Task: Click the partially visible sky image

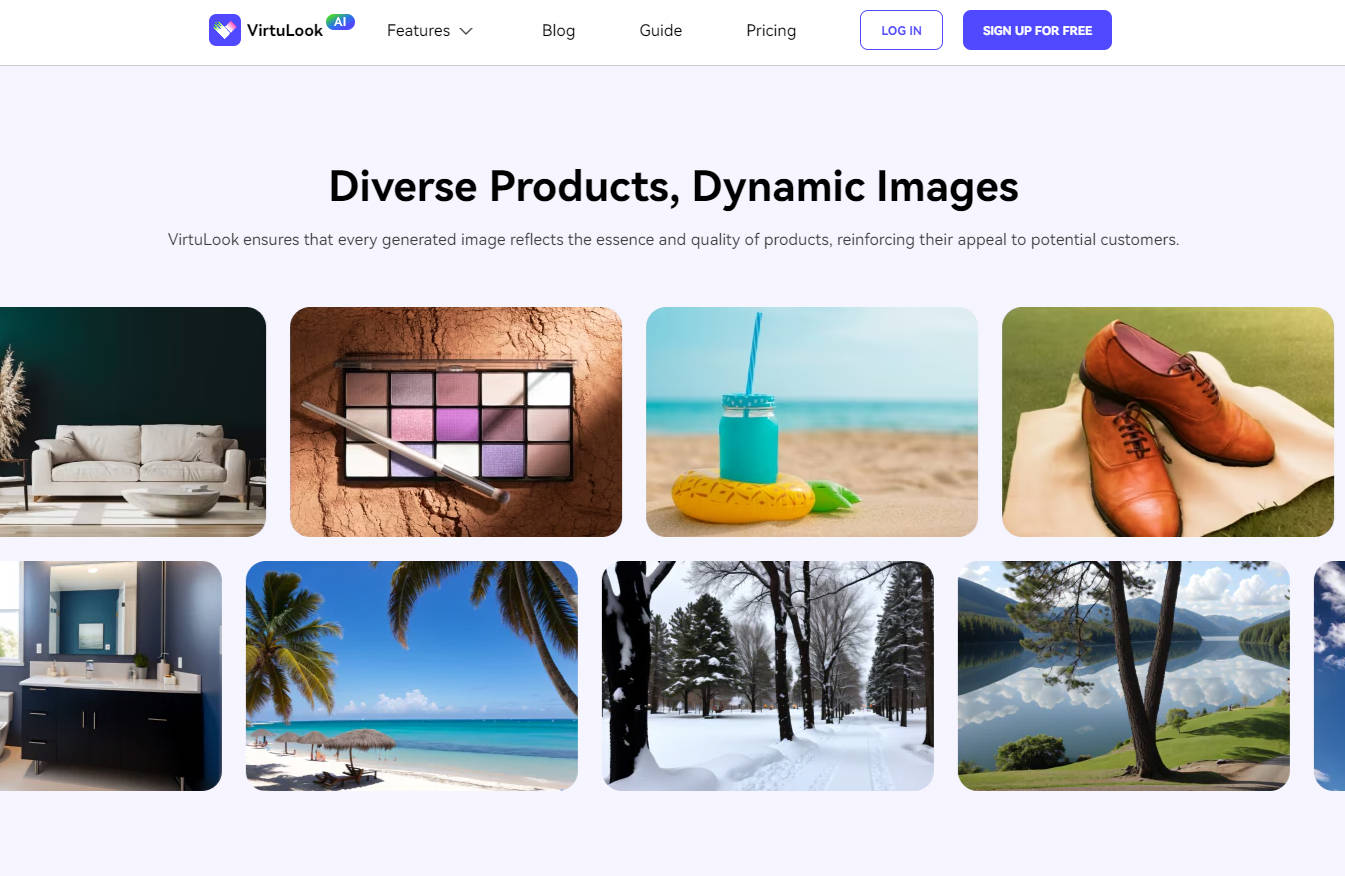Action: click(x=1330, y=675)
